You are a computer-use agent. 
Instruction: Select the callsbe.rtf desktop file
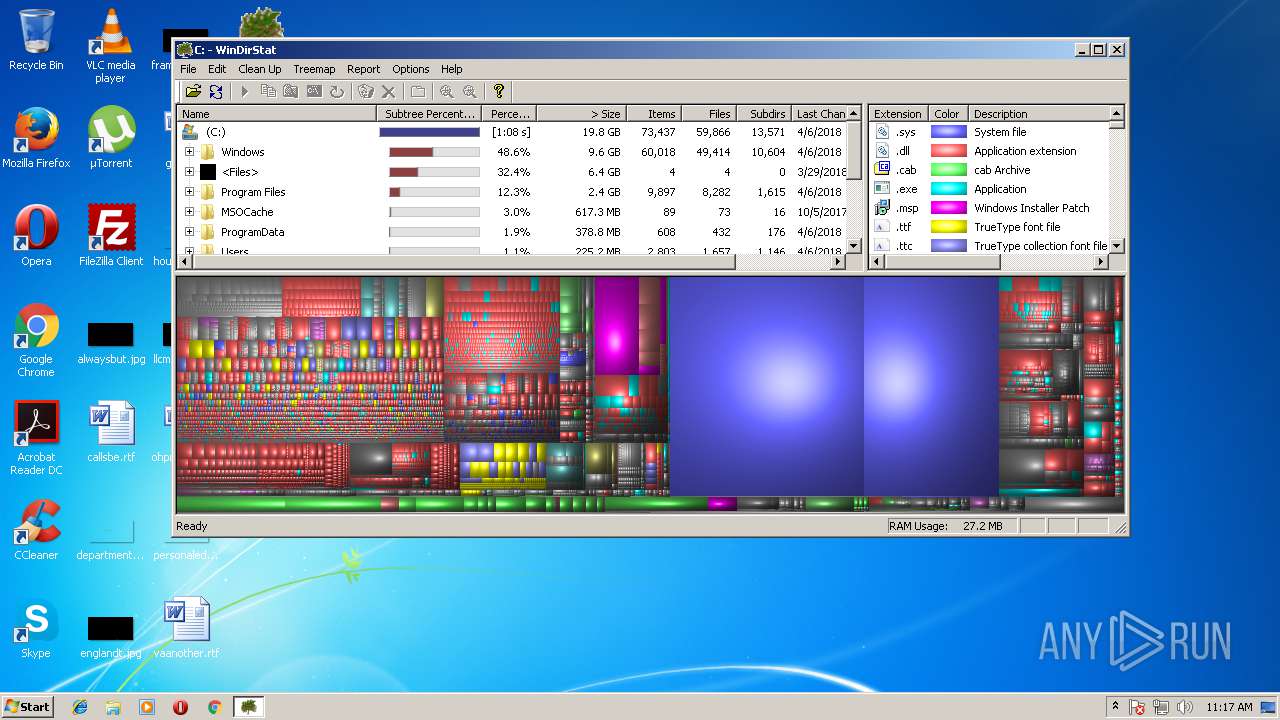pos(110,432)
